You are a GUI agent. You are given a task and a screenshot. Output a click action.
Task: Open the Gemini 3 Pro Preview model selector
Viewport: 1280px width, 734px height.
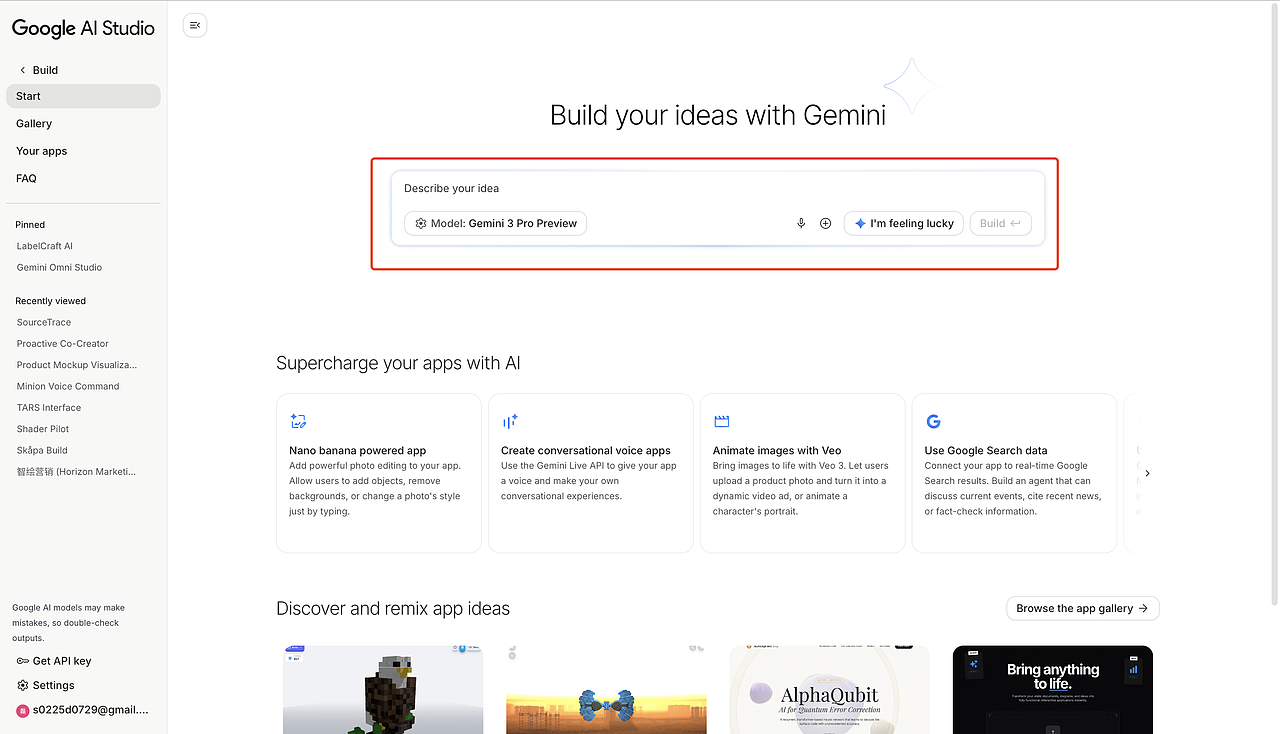point(496,223)
